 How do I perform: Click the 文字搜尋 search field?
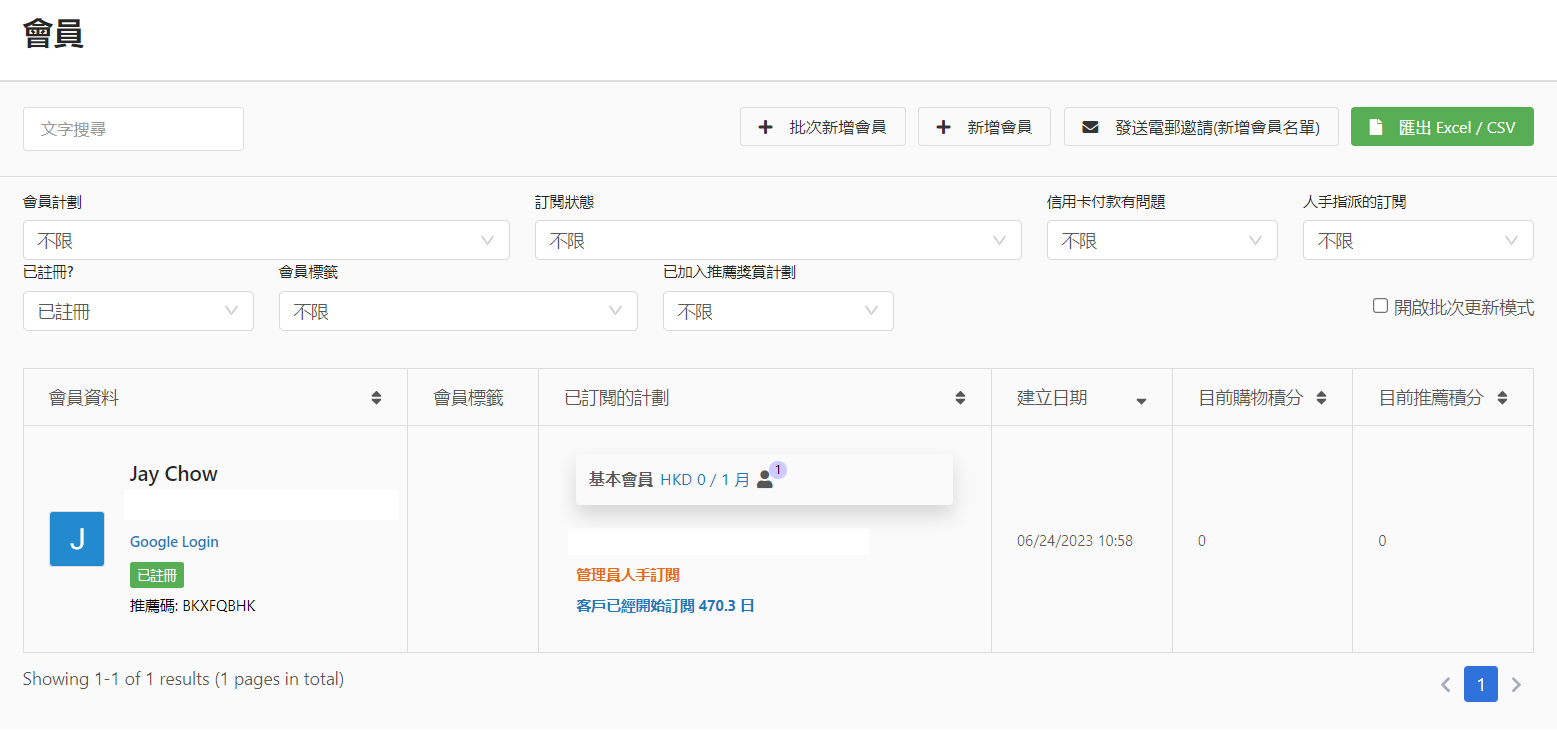pos(133,129)
